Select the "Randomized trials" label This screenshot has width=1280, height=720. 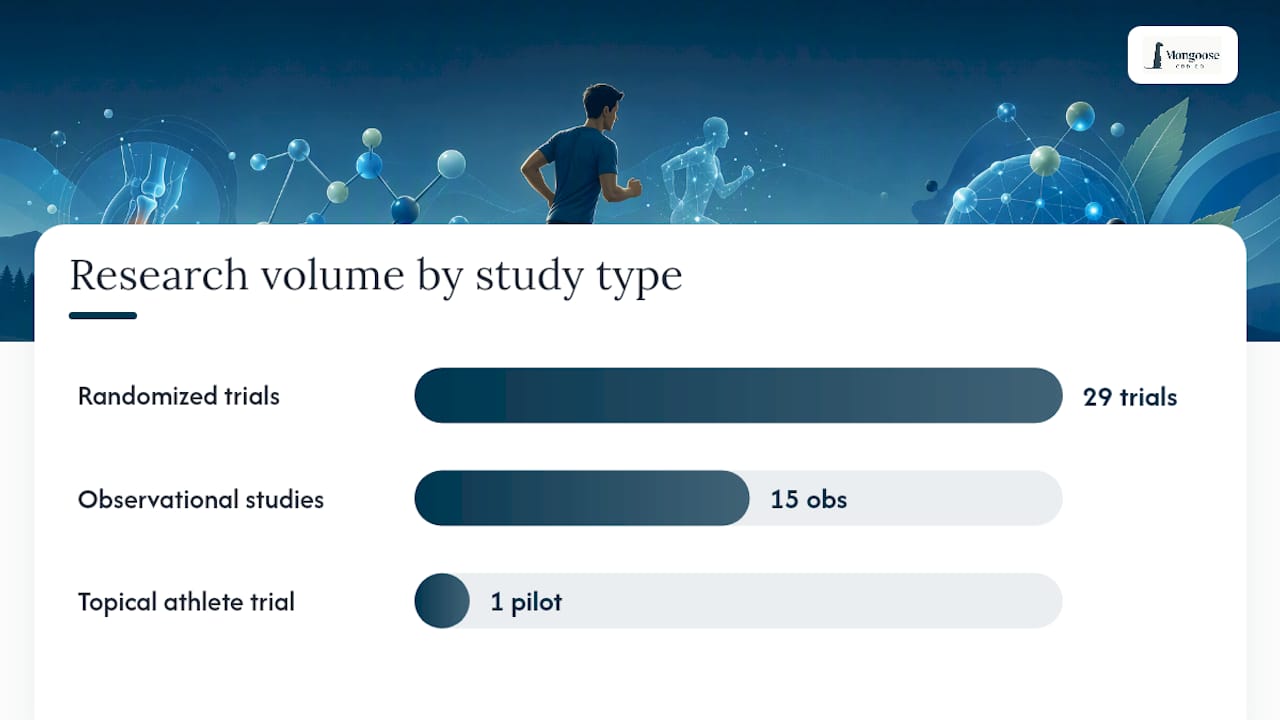[x=179, y=396]
